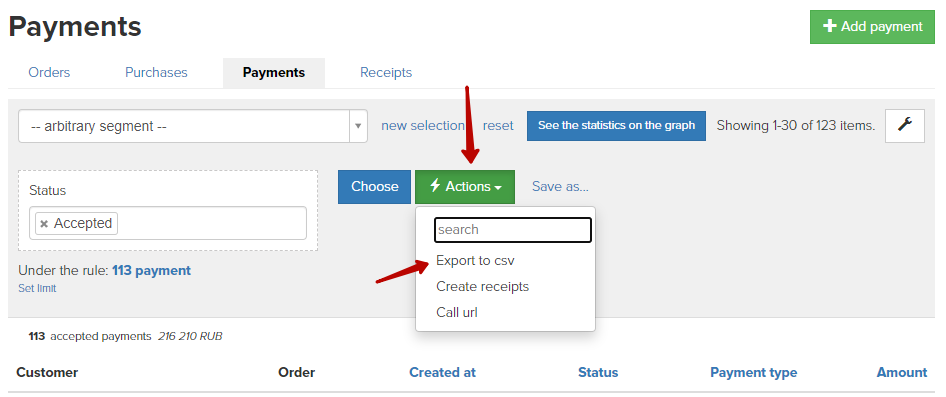Image resolution: width=946 pixels, height=397 pixels.
Task: Sort by Created at column
Action: tap(442, 372)
